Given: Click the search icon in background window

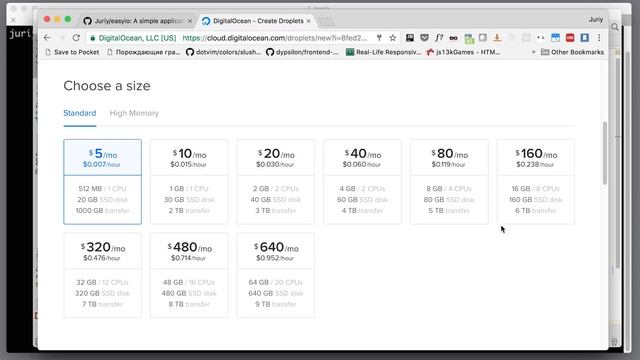Looking at the screenshot, I should (615, 27).
